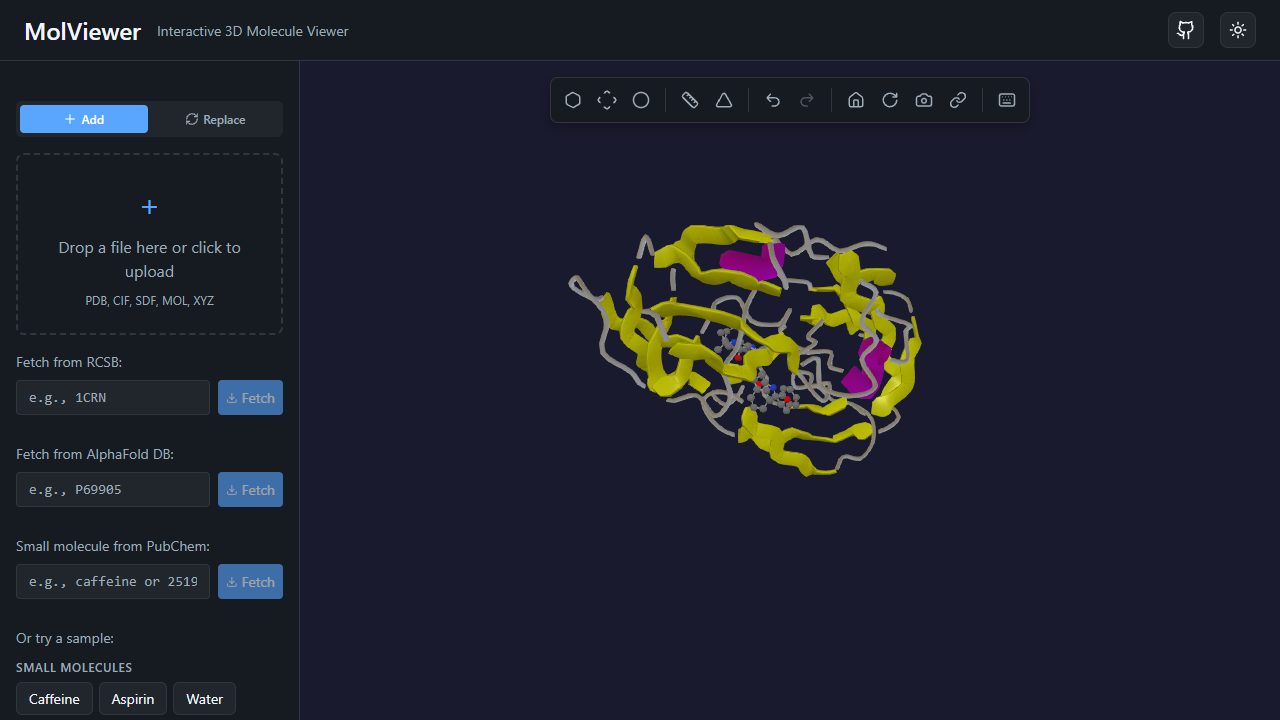Viewport: 1280px width, 720px height.
Task: Toggle auto-rotate with circular arrow icon
Action: click(890, 100)
